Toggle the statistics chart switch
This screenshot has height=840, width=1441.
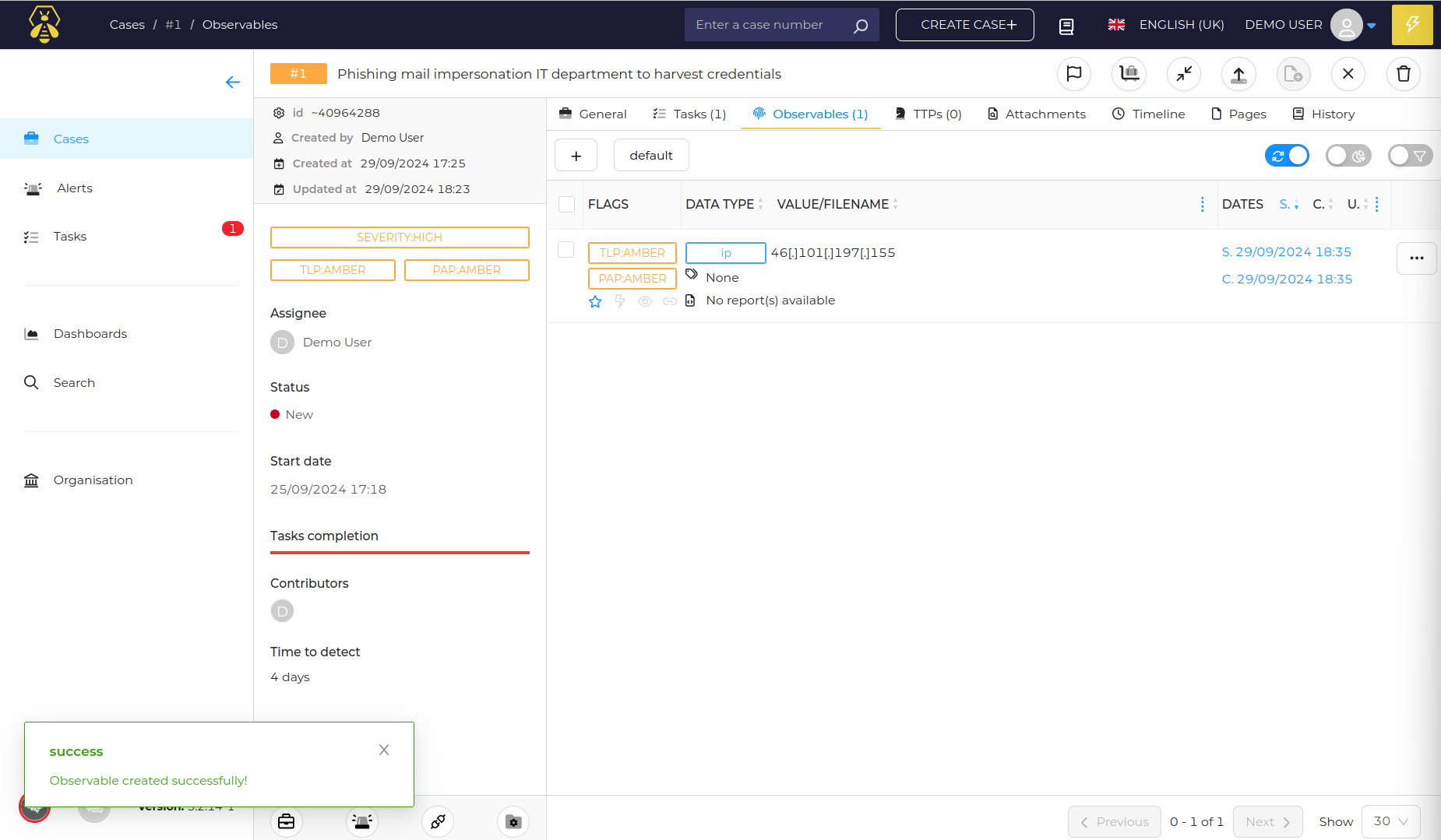pyautogui.click(x=1348, y=156)
